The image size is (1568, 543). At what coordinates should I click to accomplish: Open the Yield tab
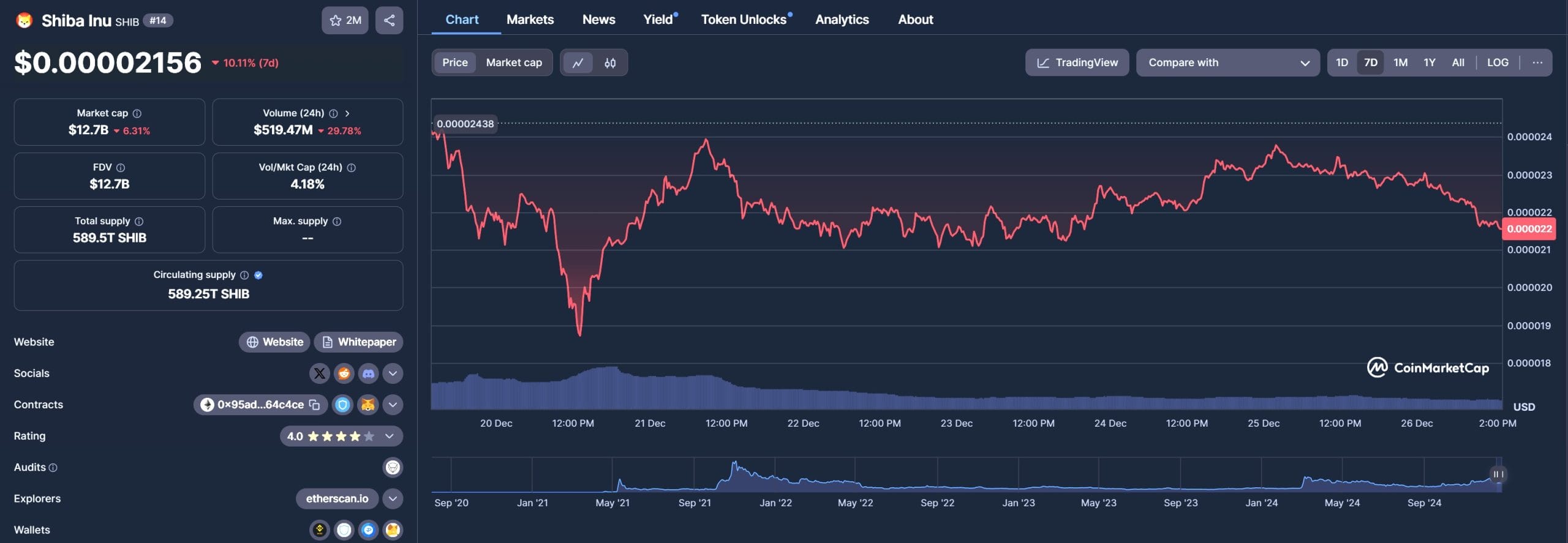(658, 20)
